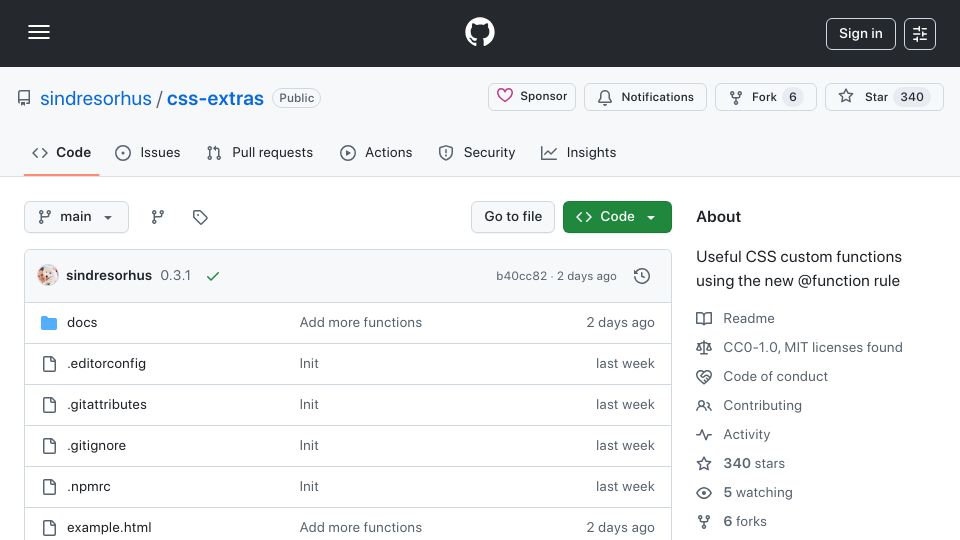Open example.html row's Add more functions commit
The image size is (960, 540).
pos(361,527)
